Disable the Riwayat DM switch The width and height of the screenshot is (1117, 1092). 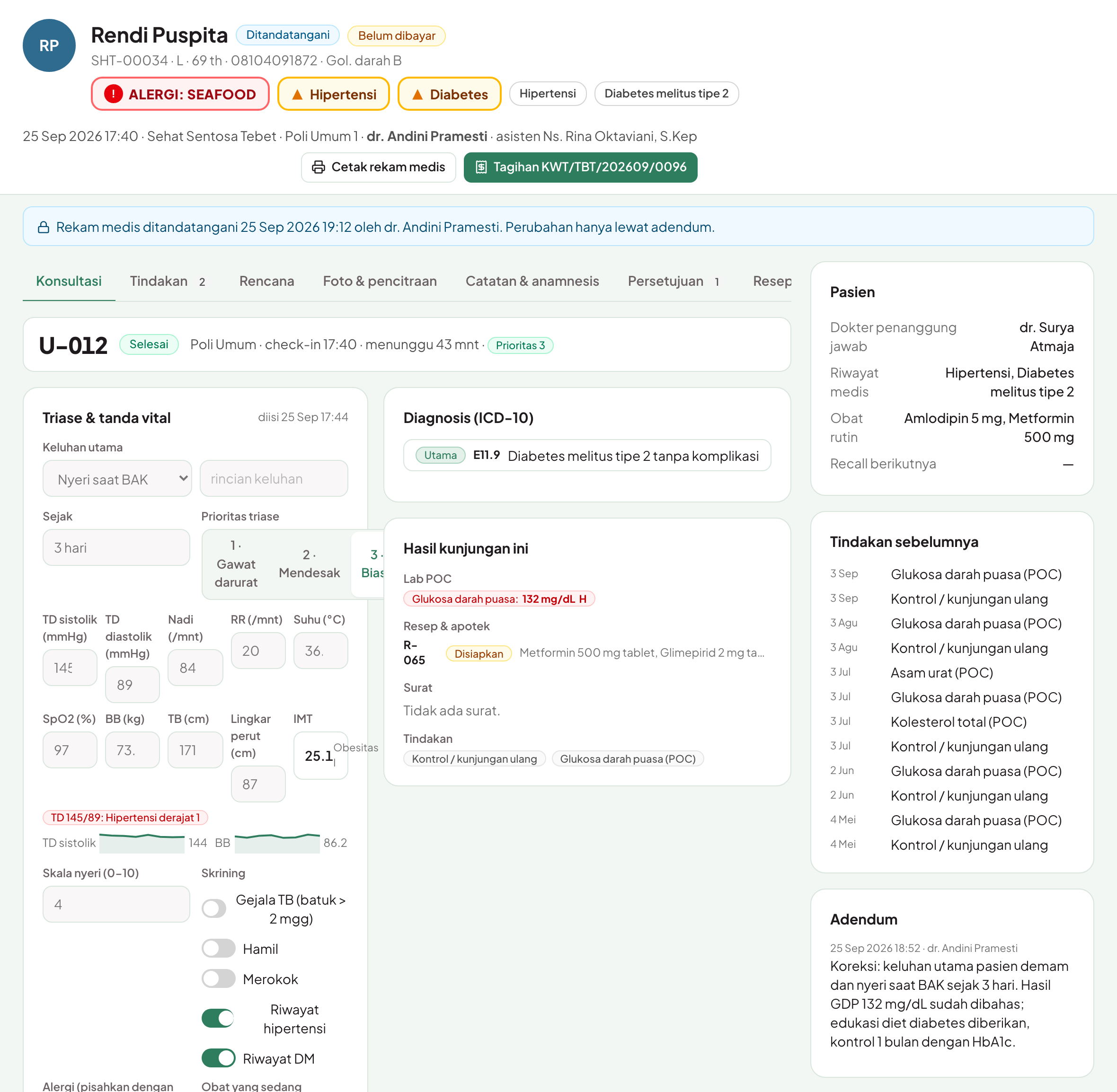tap(219, 1058)
